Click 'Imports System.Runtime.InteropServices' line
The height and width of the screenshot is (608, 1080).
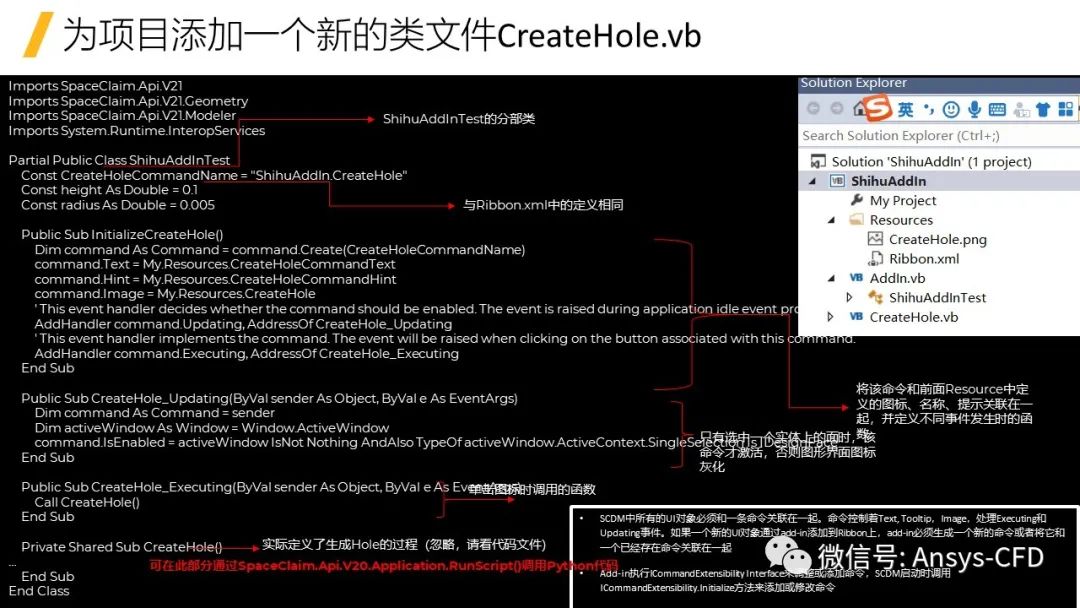136,130
